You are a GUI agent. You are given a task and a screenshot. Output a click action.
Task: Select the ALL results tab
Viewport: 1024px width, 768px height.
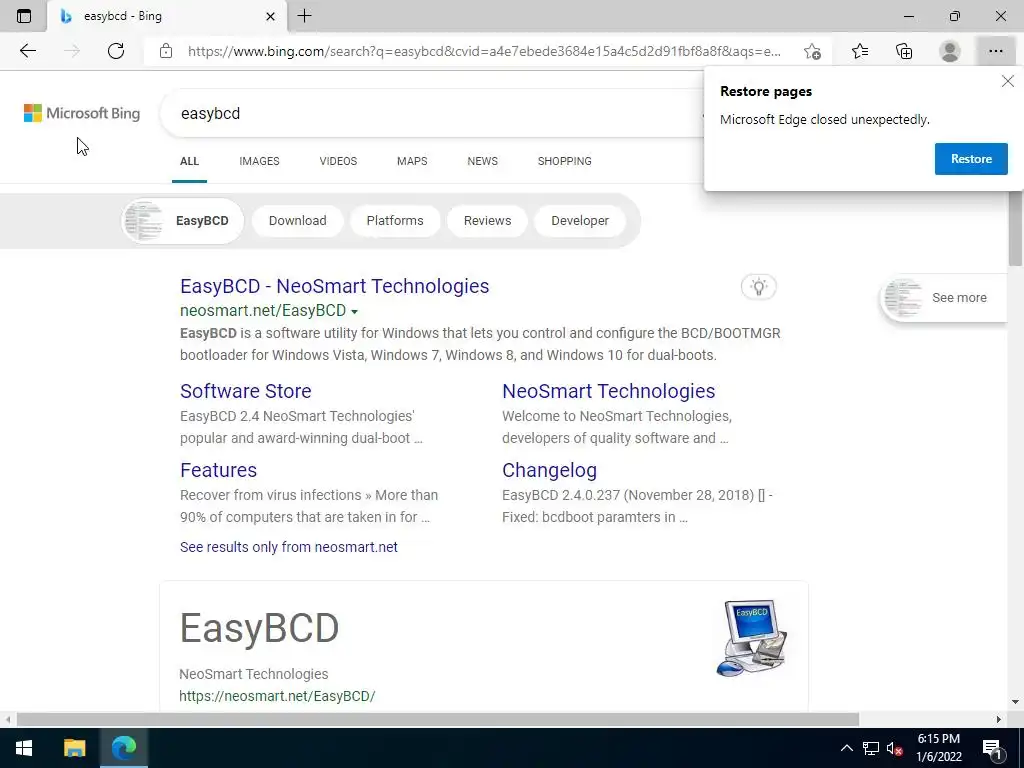[x=189, y=161]
